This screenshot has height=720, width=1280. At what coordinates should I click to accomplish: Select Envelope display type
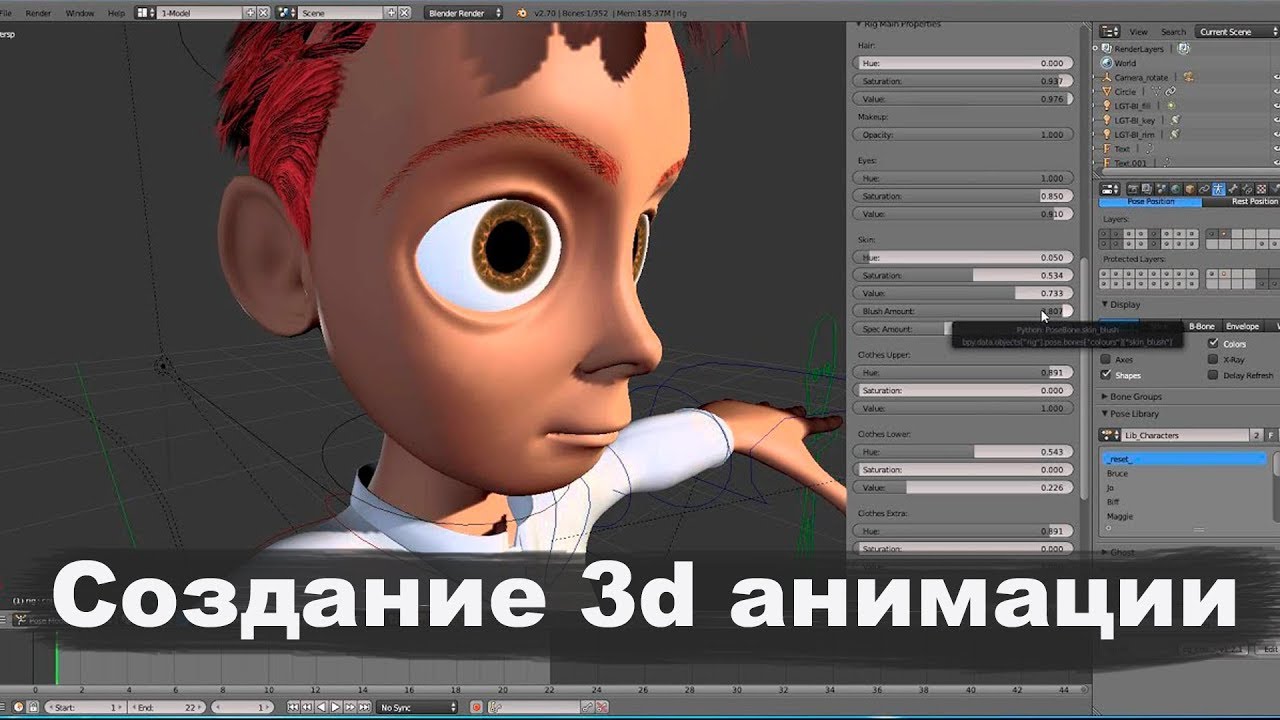pos(1242,327)
